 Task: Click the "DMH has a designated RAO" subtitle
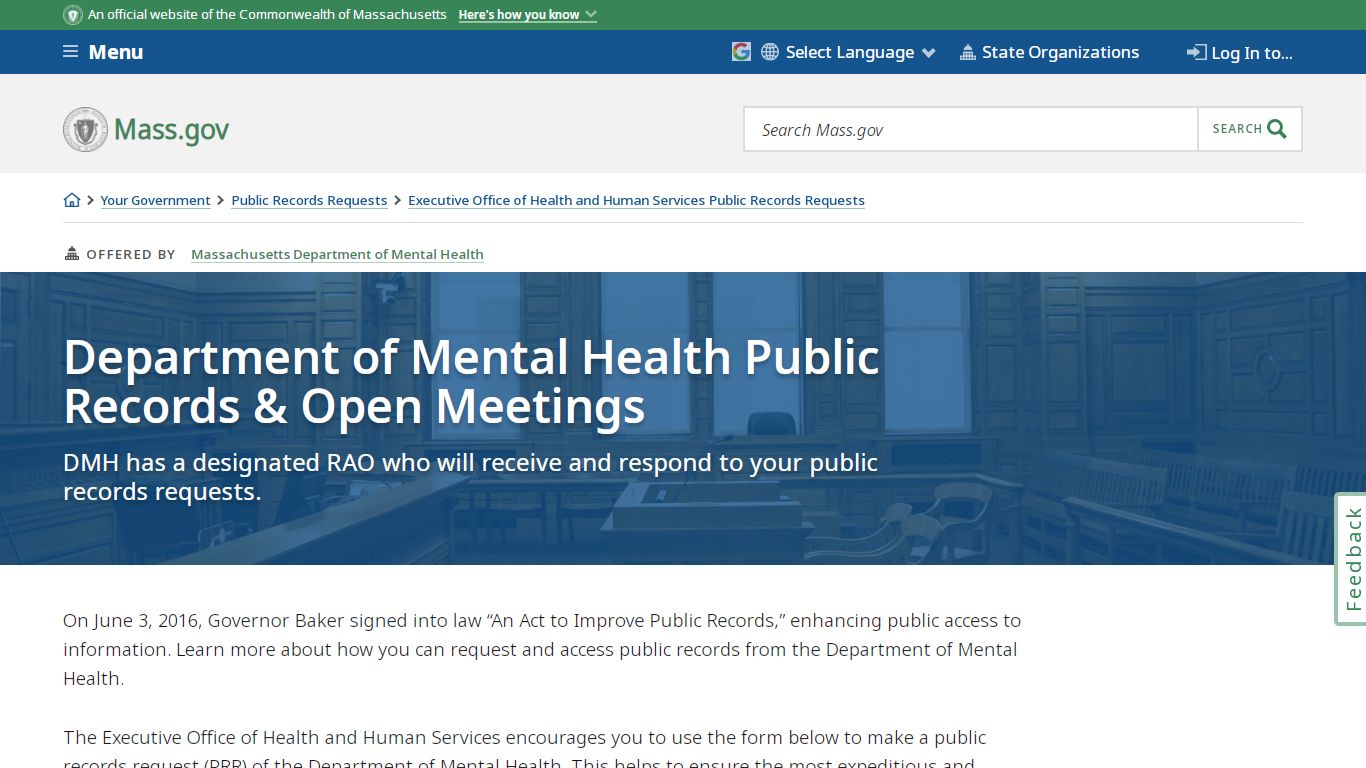(x=470, y=477)
